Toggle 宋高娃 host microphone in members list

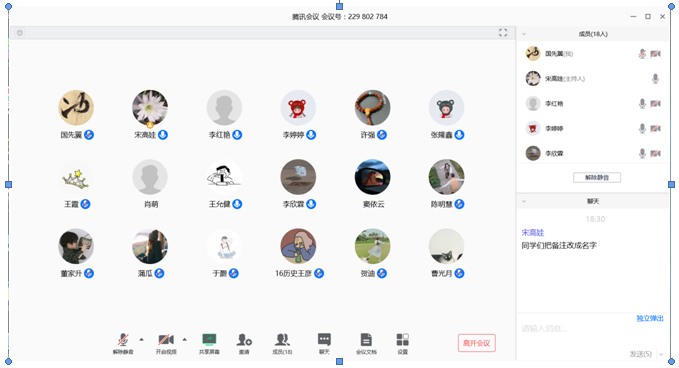coord(655,79)
